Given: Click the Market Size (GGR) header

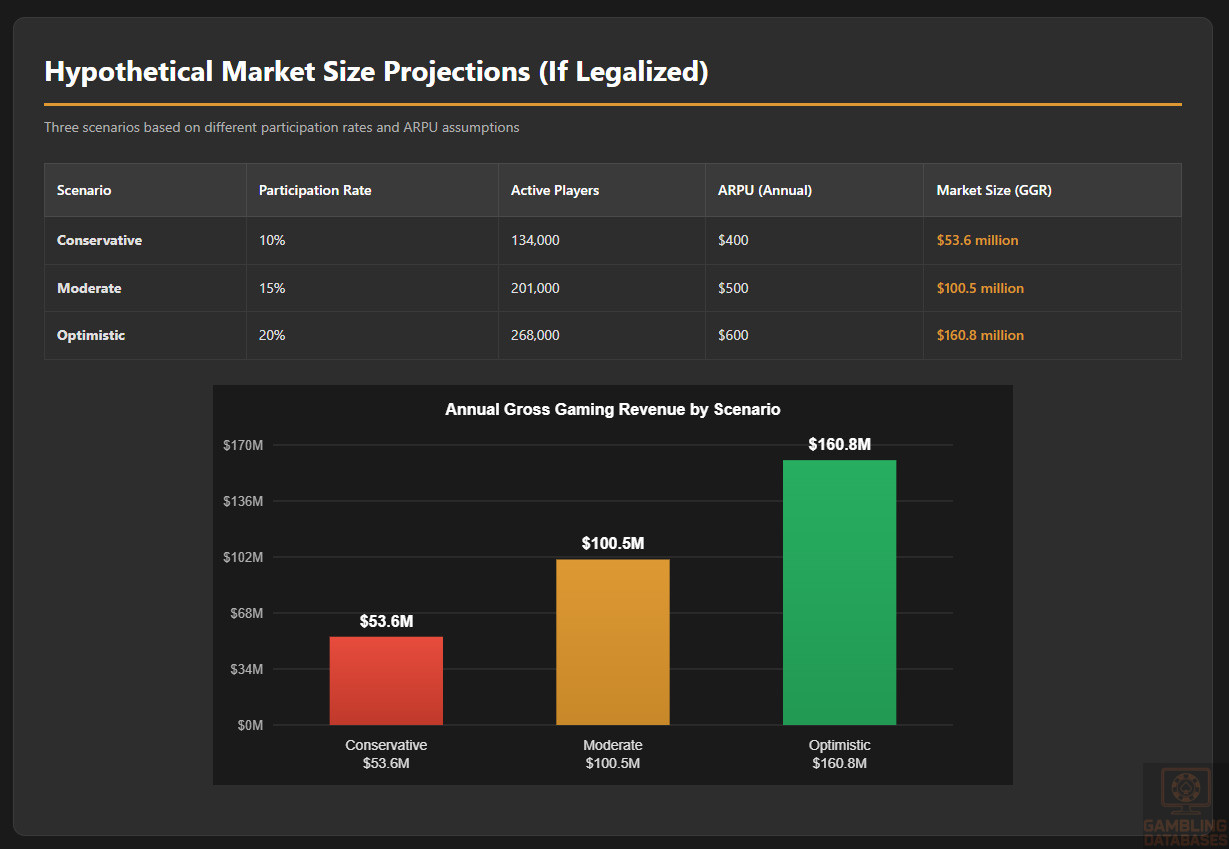Looking at the screenshot, I should click(993, 190).
